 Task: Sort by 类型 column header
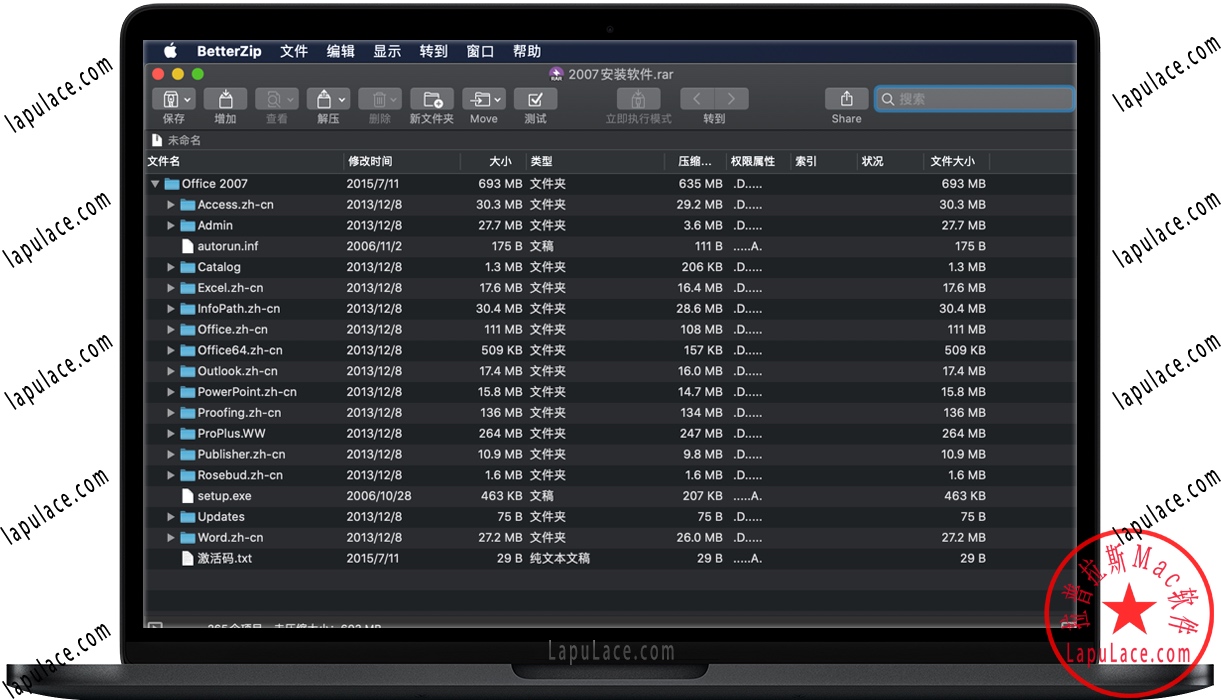595,161
